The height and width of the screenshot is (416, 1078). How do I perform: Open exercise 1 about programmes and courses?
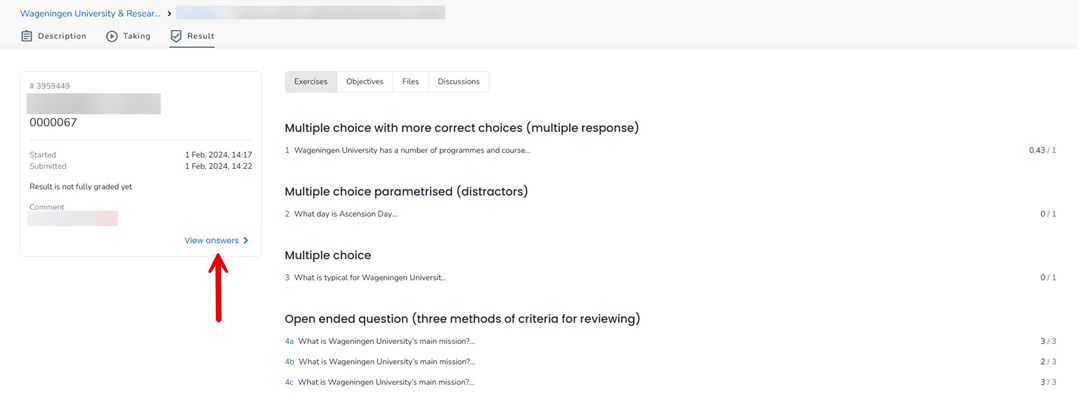pos(411,151)
